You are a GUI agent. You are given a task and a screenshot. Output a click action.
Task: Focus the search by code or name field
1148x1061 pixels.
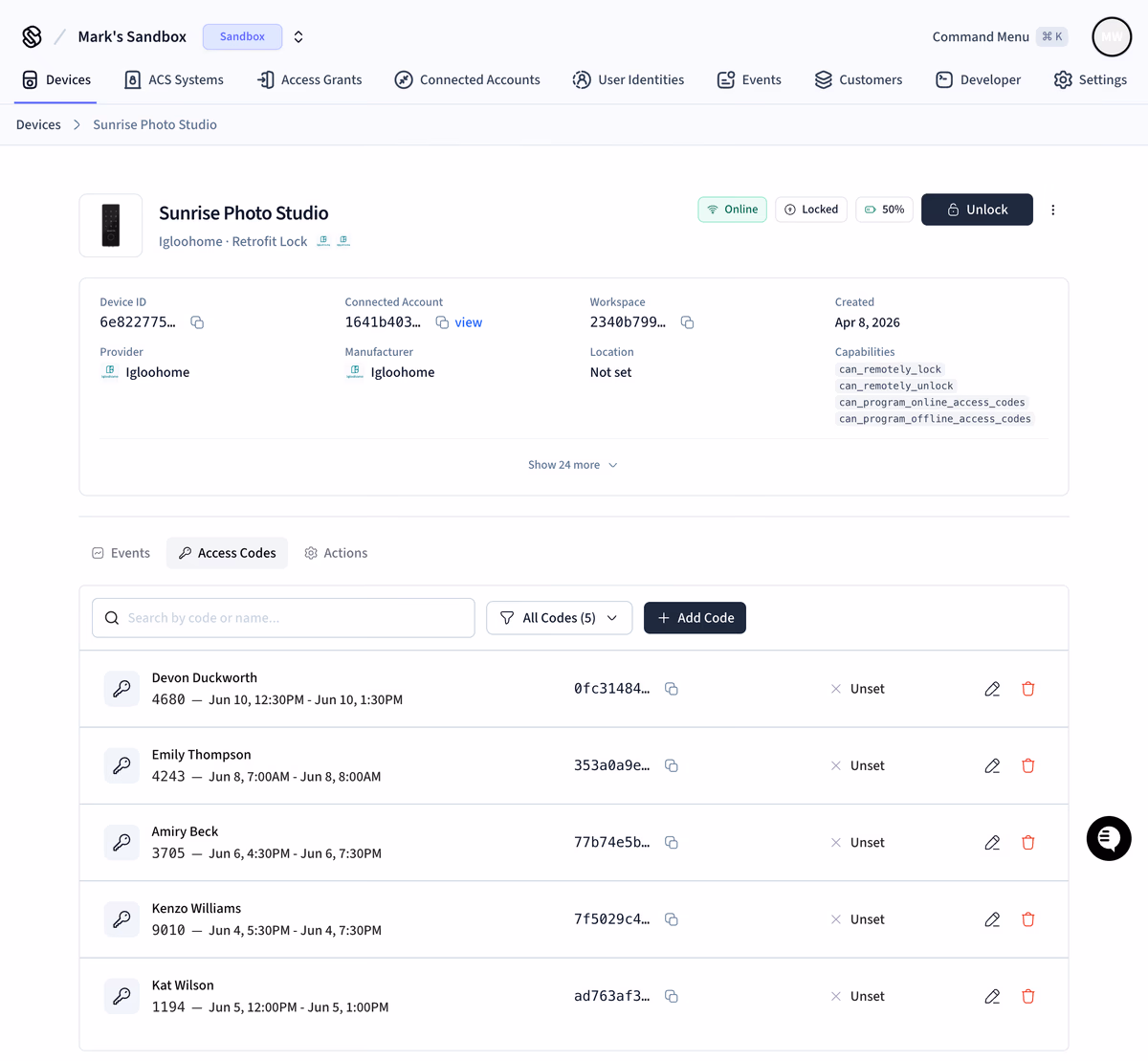tap(283, 618)
